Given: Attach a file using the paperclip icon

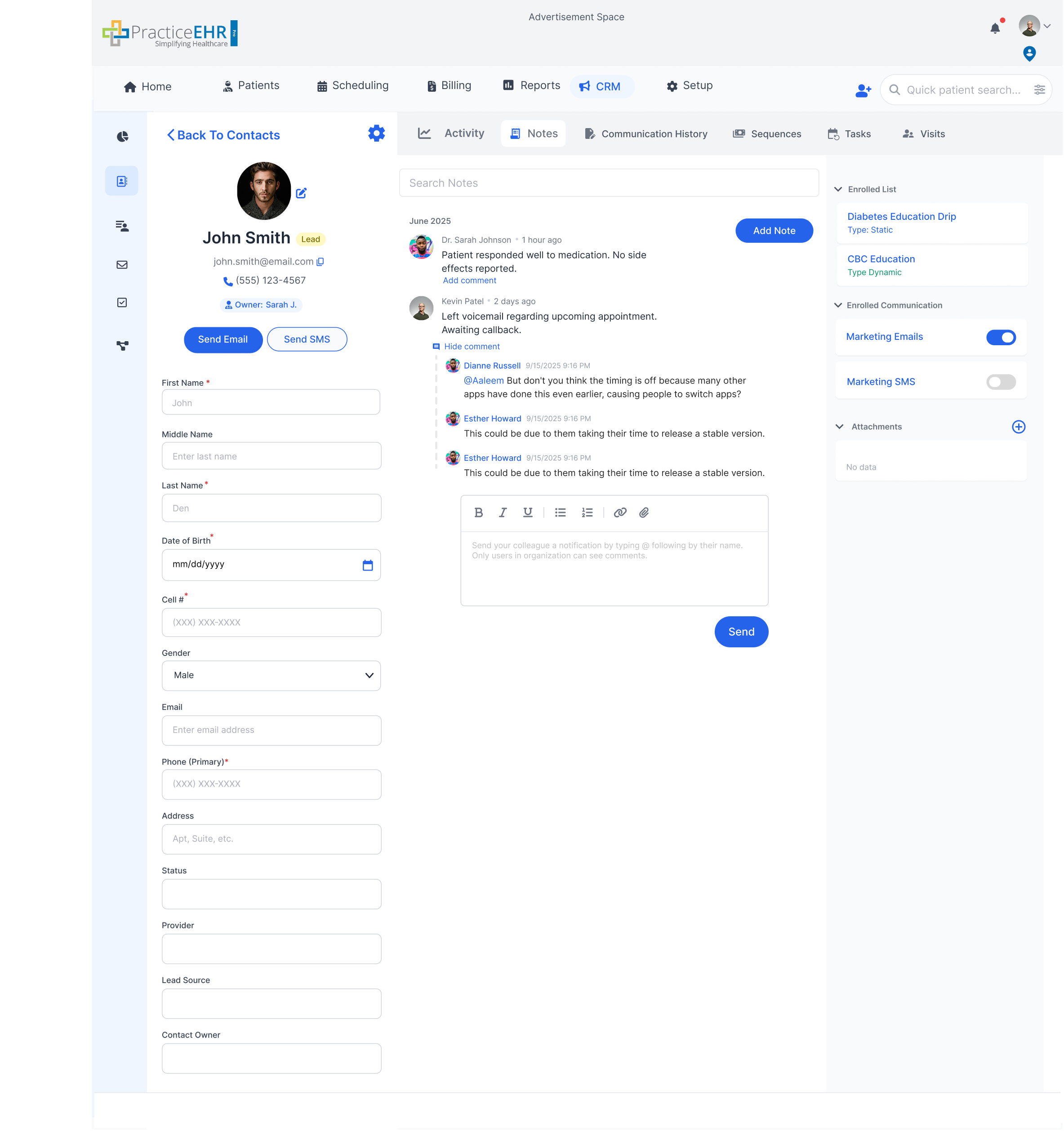Looking at the screenshot, I should click(644, 512).
